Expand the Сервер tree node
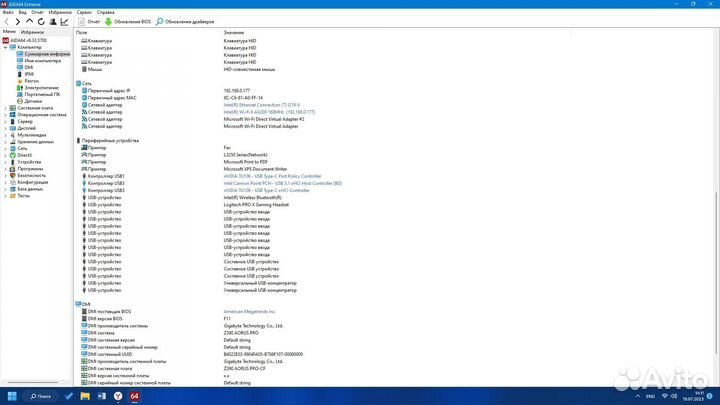This screenshot has width=720, height=405. click(x=6, y=122)
